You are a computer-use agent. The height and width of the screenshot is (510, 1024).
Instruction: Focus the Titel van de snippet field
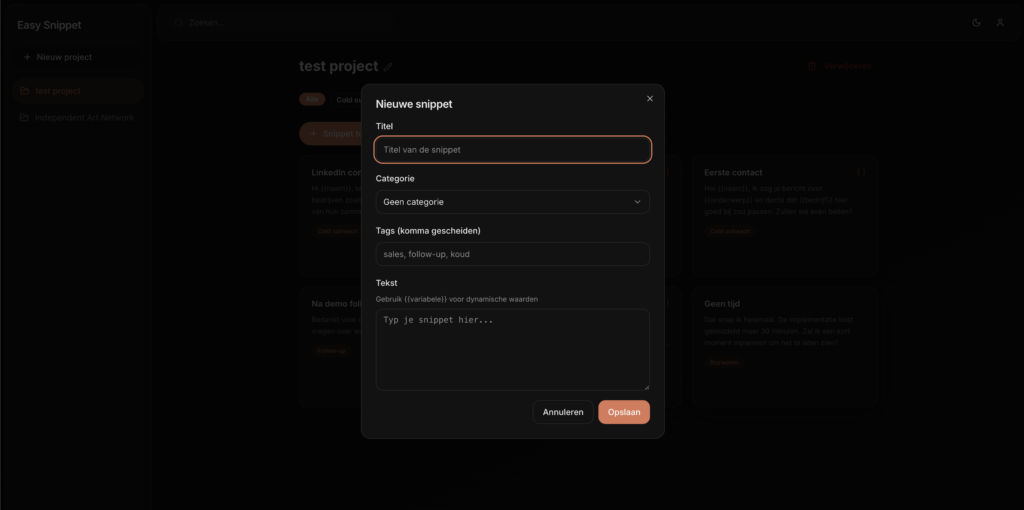(x=512, y=150)
